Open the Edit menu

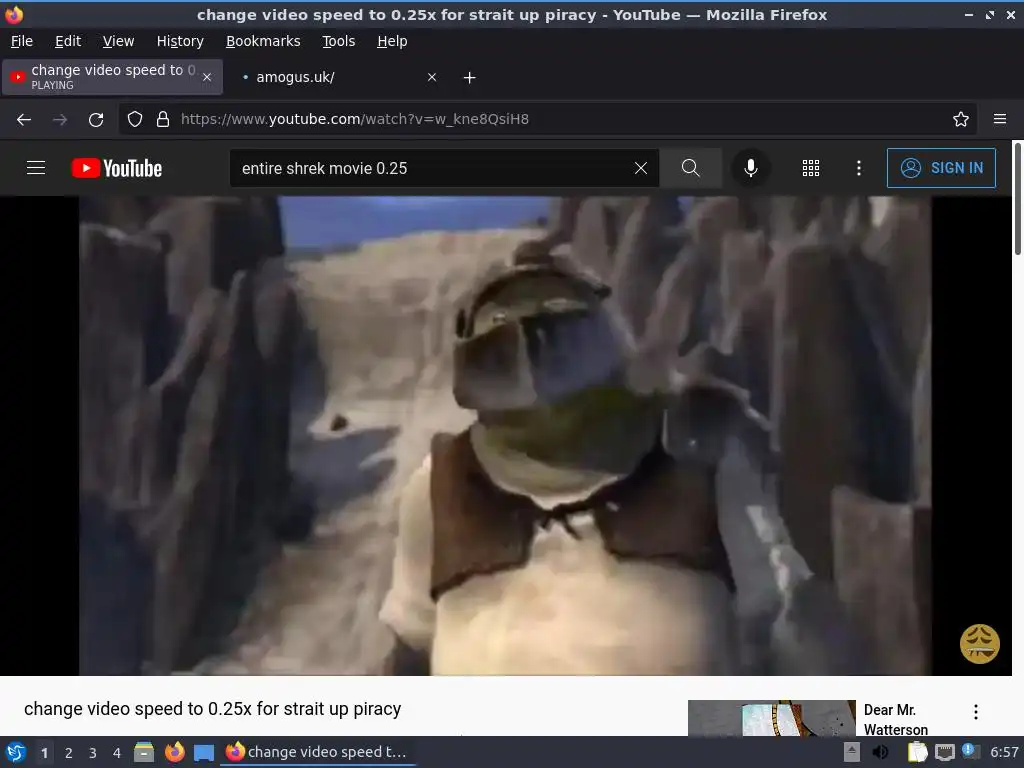tap(68, 41)
